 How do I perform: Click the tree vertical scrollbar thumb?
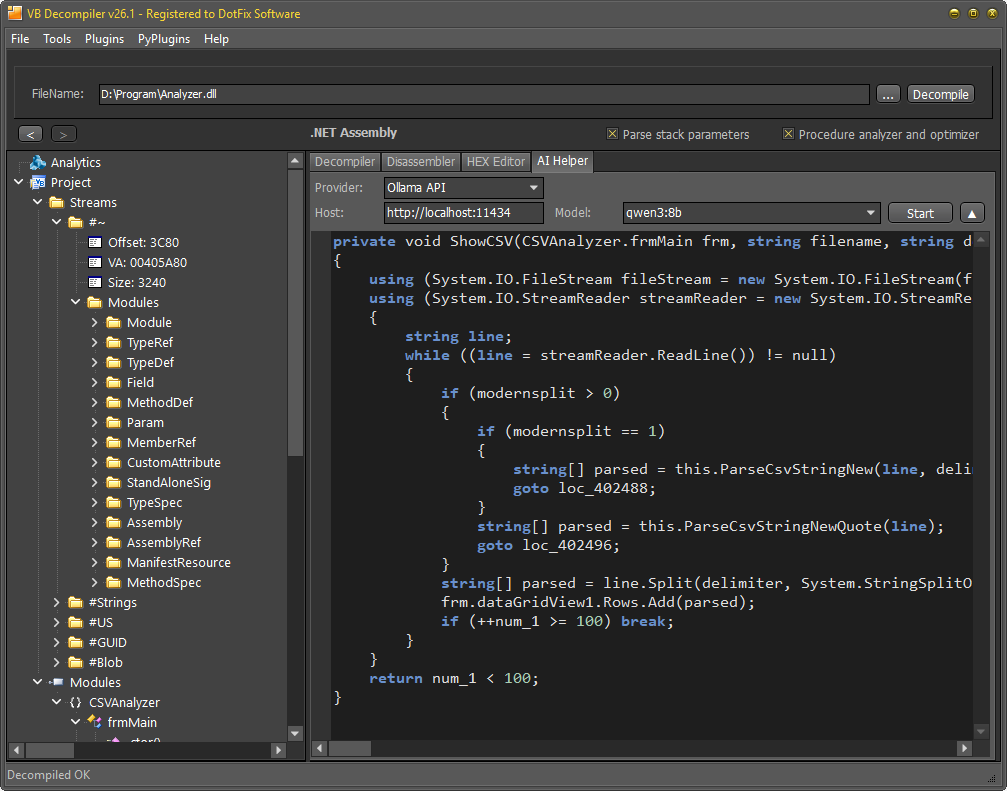pyautogui.click(x=295, y=313)
